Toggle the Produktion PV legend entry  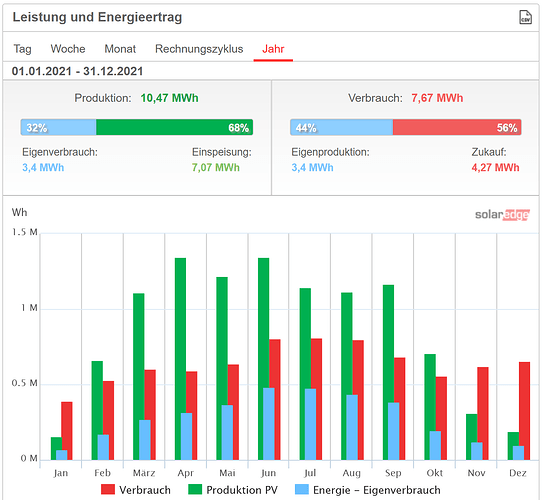coord(233,490)
